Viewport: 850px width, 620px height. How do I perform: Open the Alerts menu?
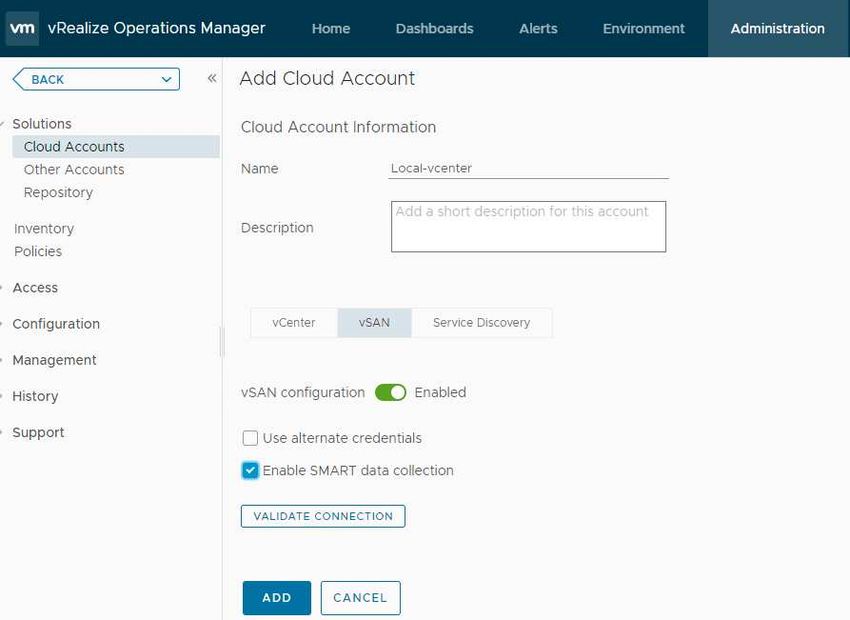[x=538, y=28]
